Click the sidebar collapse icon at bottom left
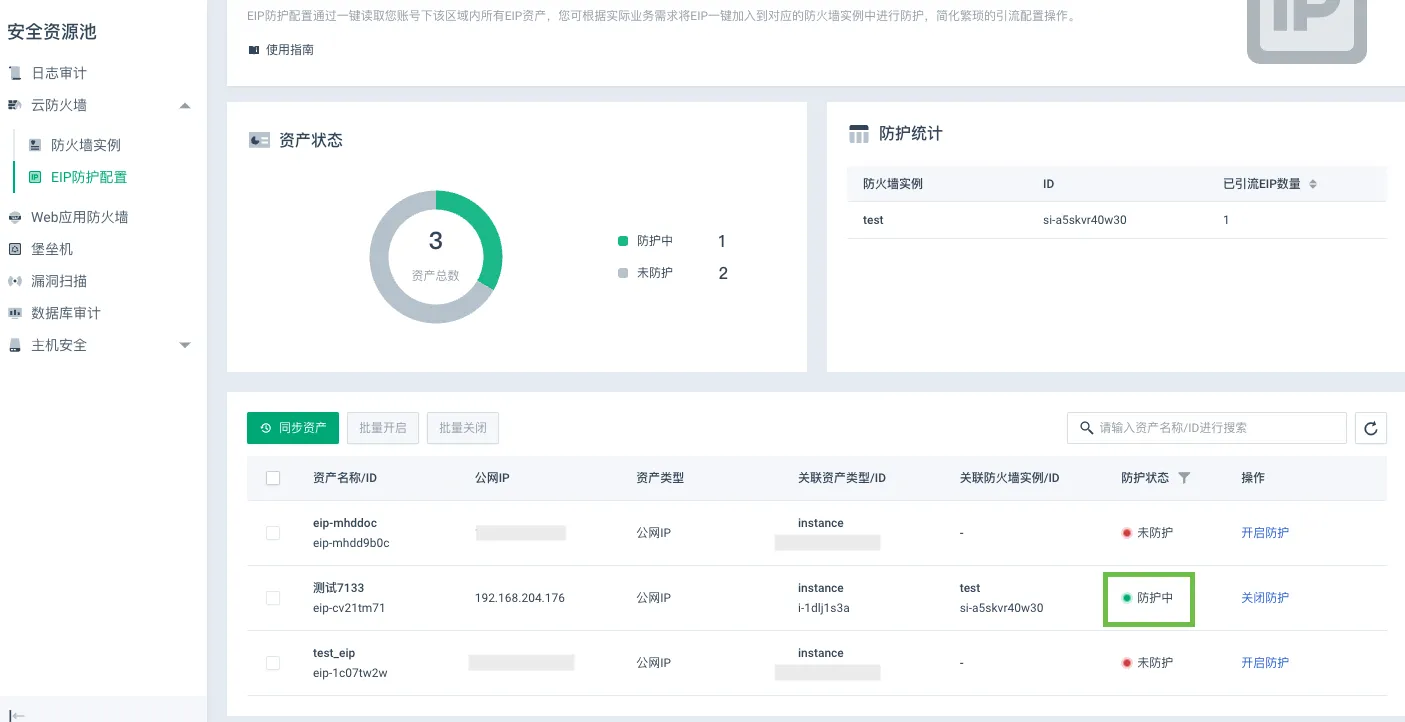This screenshot has width=1405, height=722. tap(17, 714)
